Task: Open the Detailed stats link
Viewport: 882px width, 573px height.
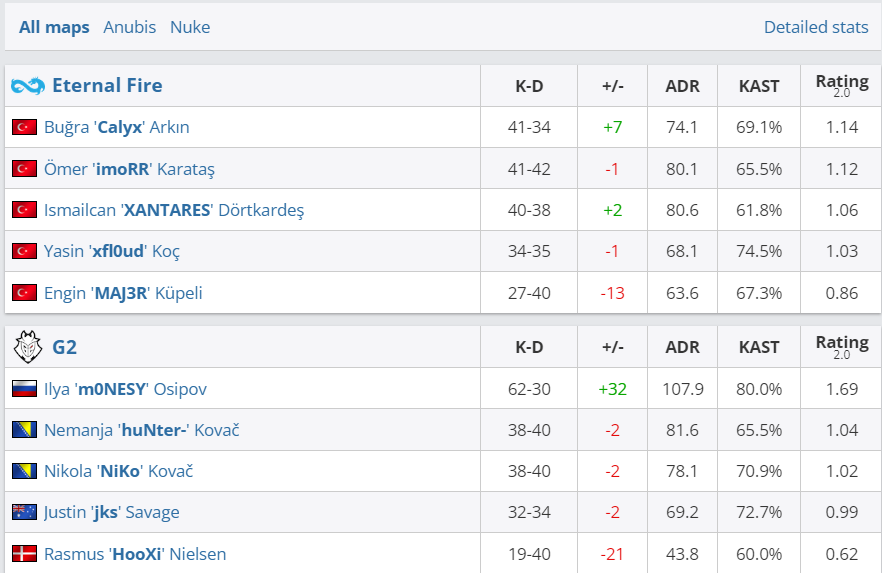Action: point(816,27)
